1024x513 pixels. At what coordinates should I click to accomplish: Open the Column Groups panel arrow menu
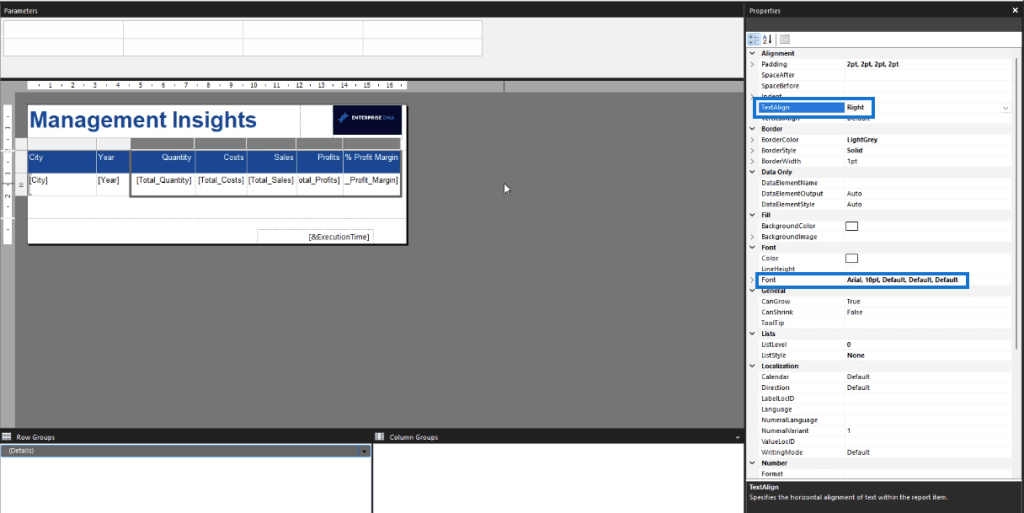coord(737,437)
